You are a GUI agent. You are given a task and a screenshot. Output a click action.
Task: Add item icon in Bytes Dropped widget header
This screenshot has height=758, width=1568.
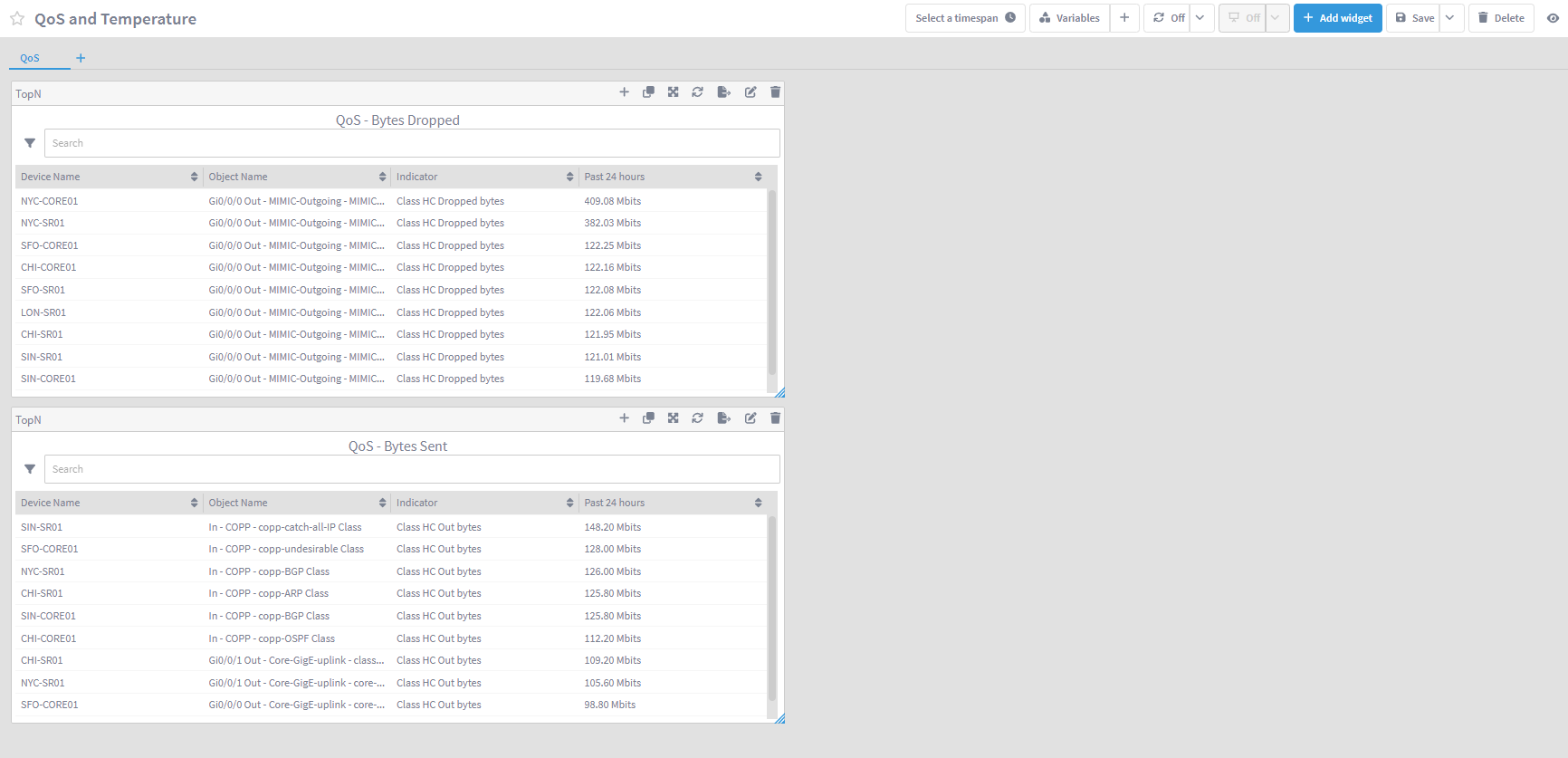click(624, 92)
